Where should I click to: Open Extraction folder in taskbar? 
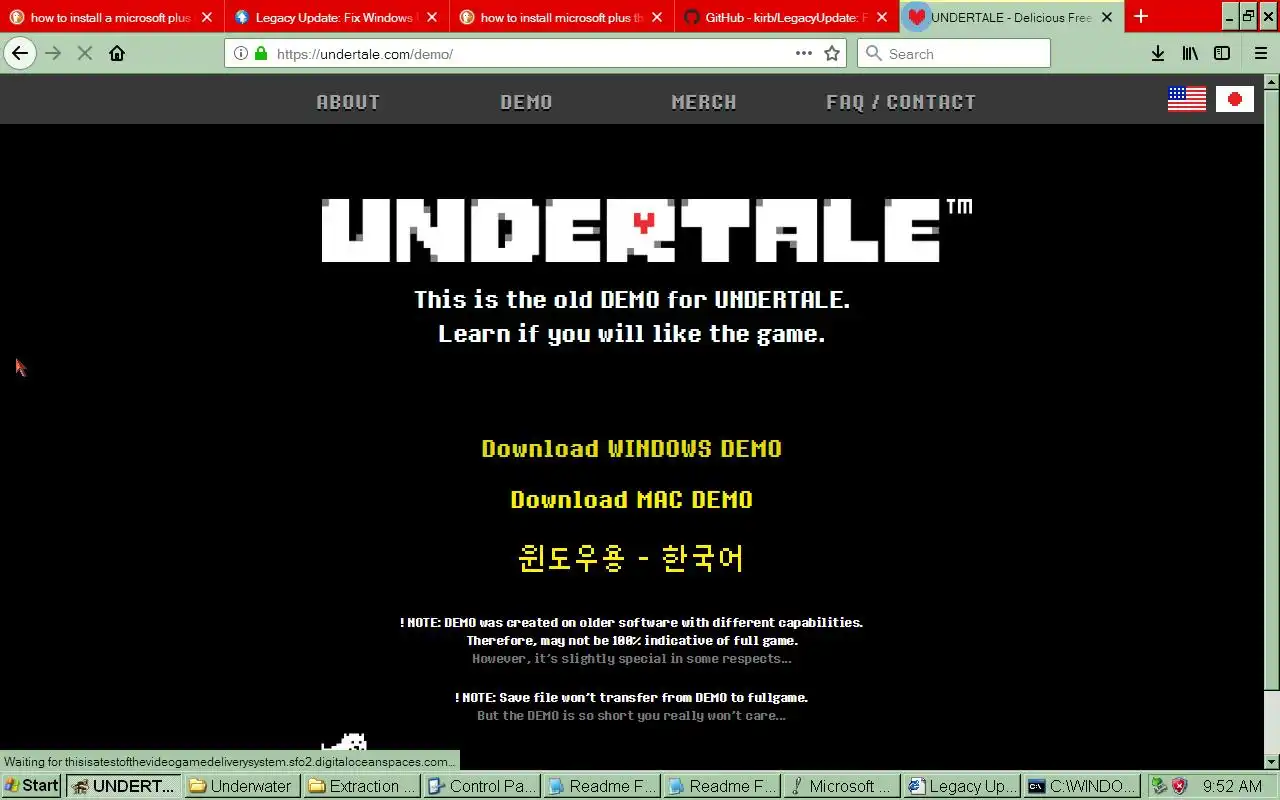tap(361, 786)
